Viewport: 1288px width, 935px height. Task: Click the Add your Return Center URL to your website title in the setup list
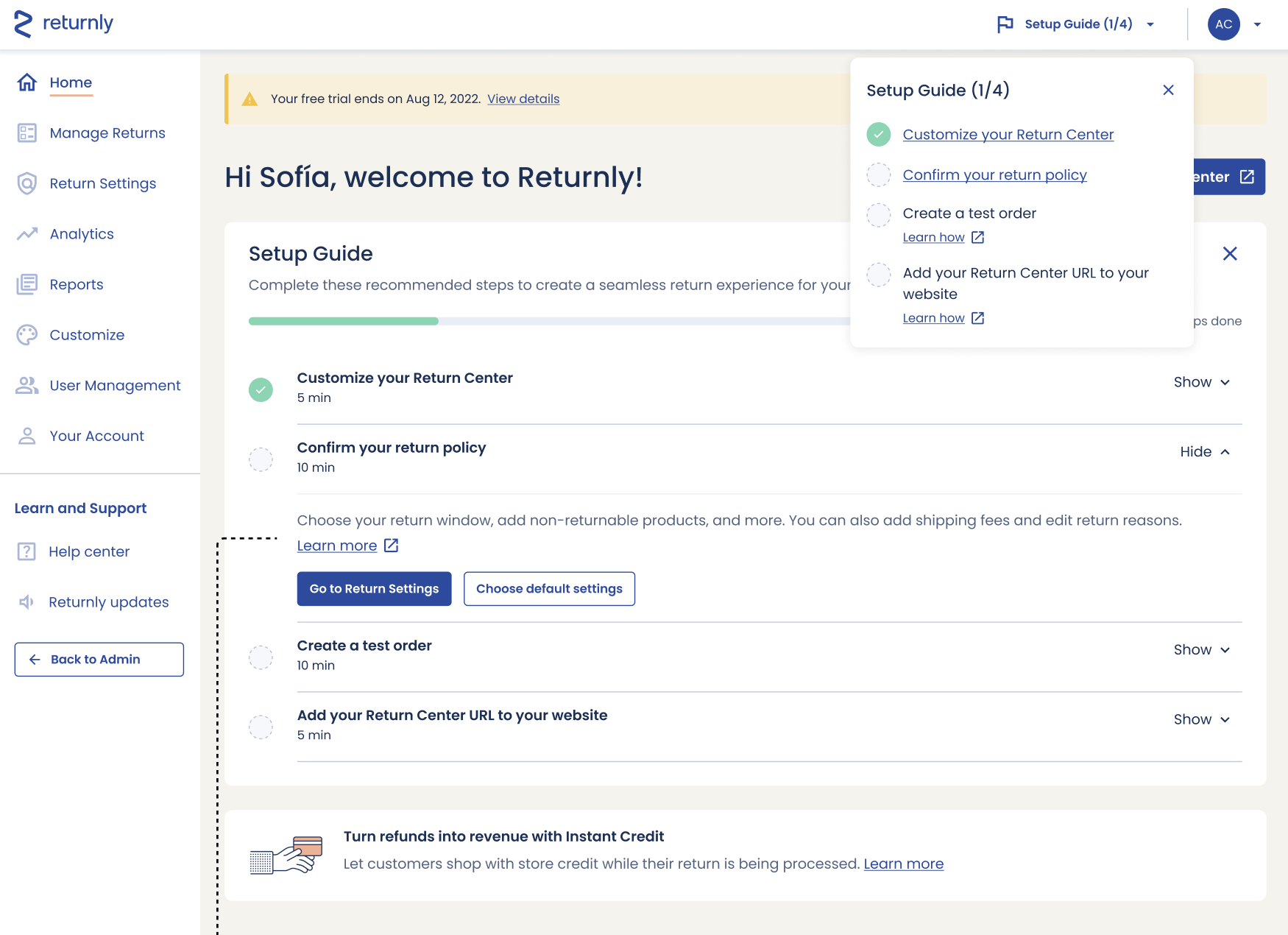tap(452, 716)
